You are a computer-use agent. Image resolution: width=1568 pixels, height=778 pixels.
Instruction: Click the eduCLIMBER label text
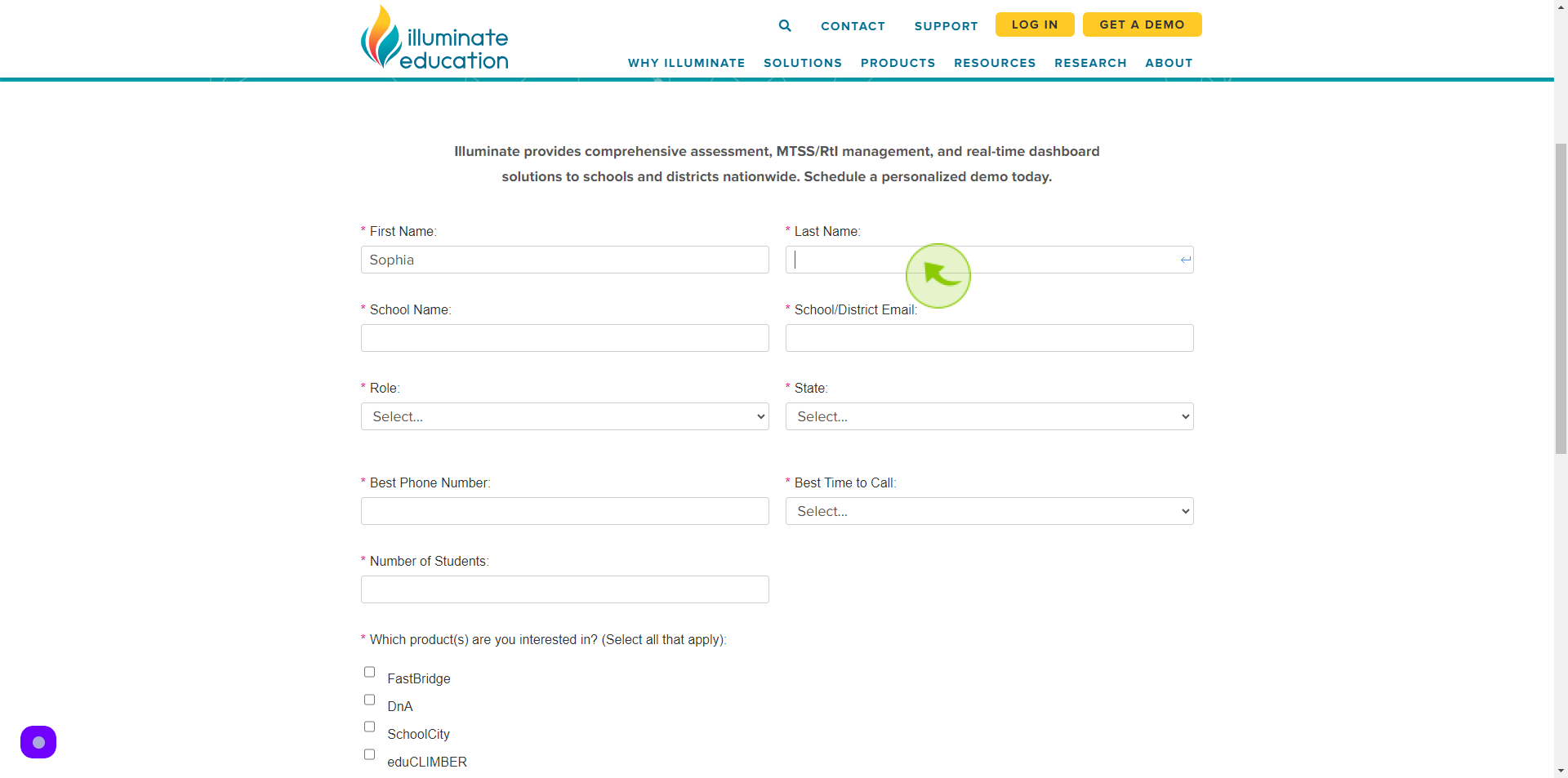click(427, 762)
